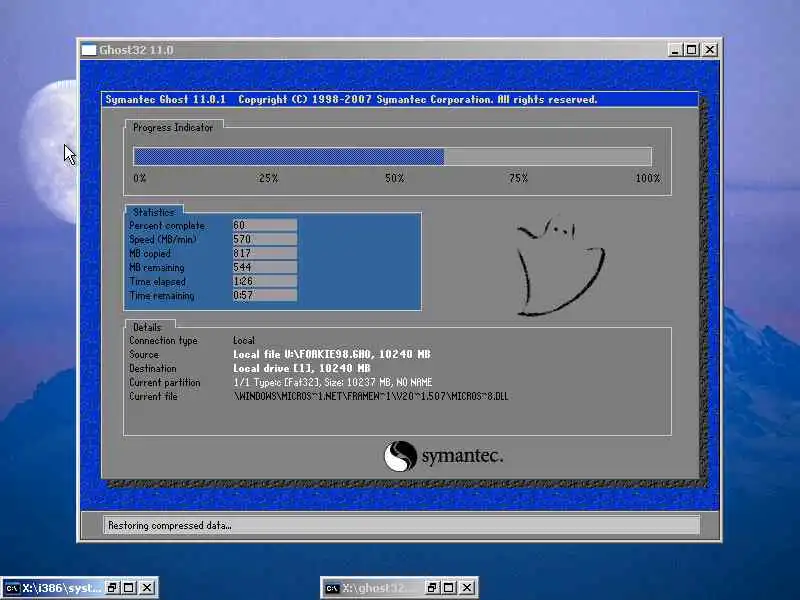Click the Time remaining value 0:57
This screenshot has height=600, width=800.
click(264, 295)
